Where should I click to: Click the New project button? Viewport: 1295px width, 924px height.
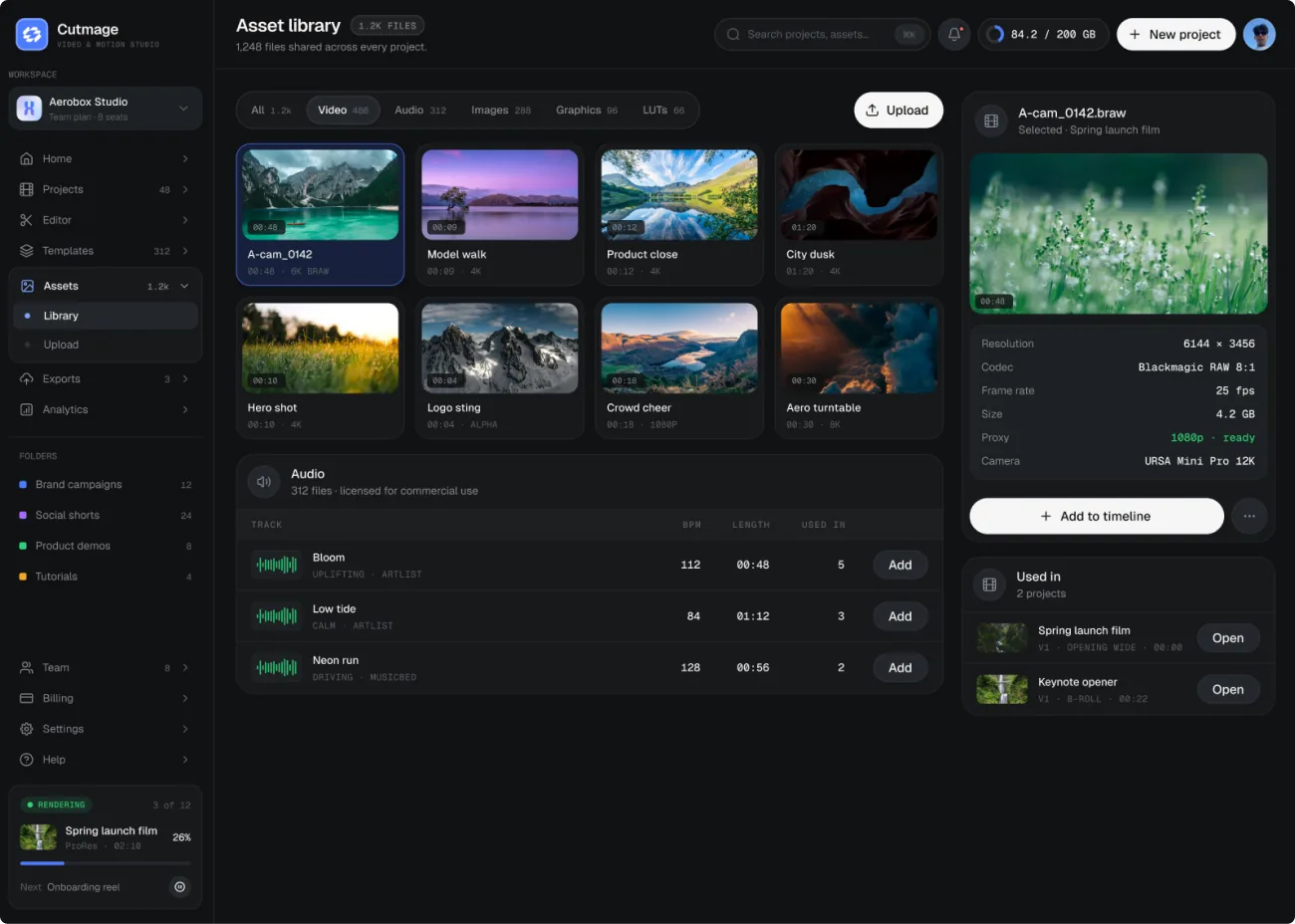1176,34
